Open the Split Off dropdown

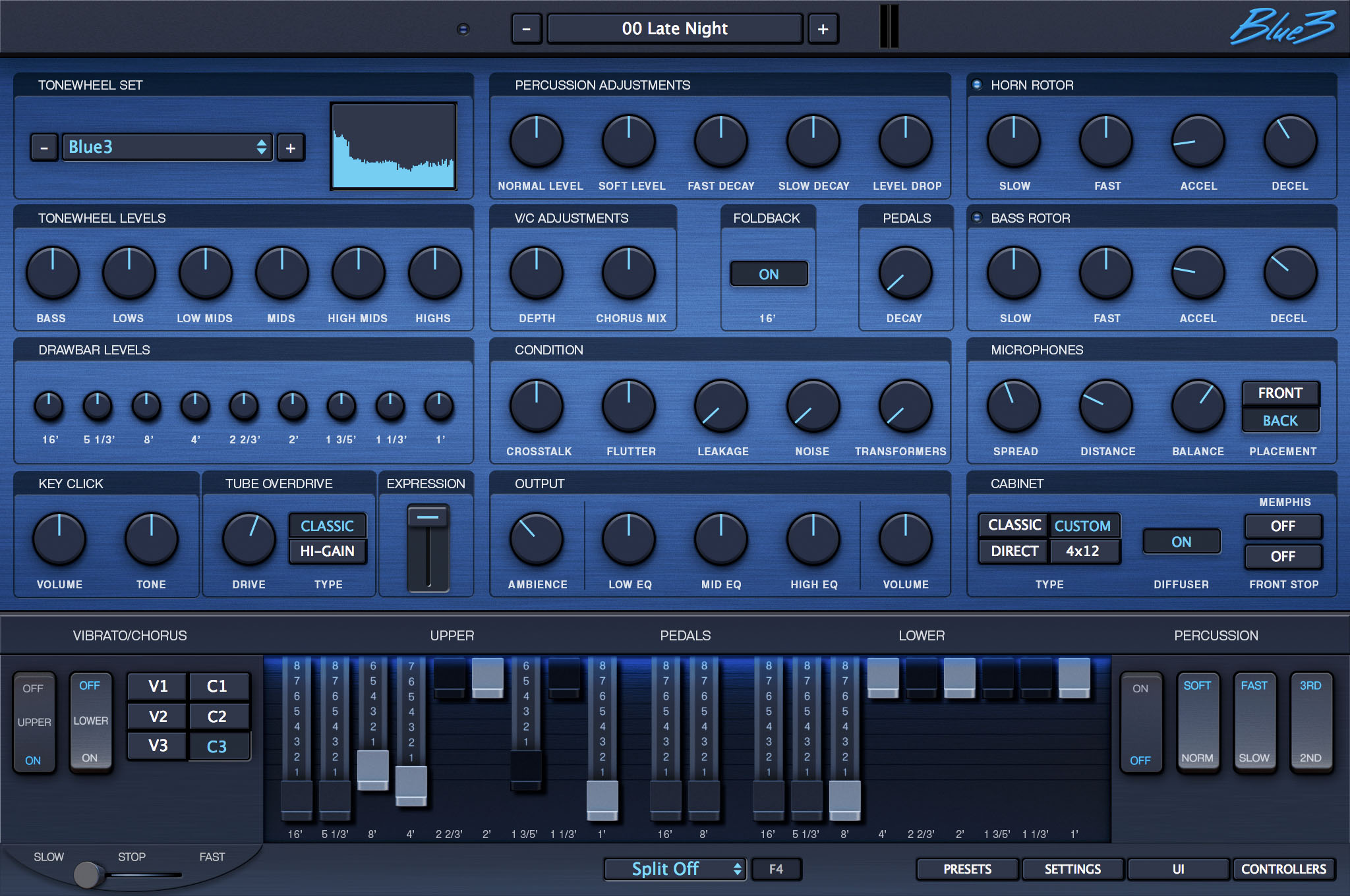[674, 868]
